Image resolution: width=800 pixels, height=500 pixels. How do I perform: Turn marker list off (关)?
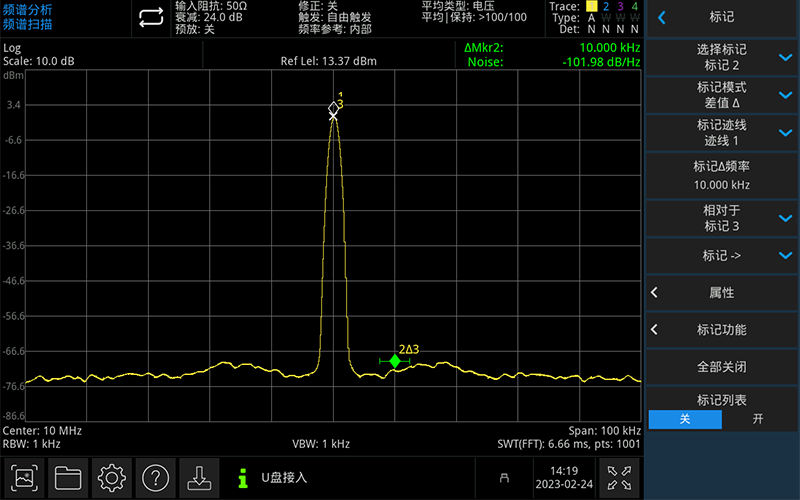tap(685, 419)
